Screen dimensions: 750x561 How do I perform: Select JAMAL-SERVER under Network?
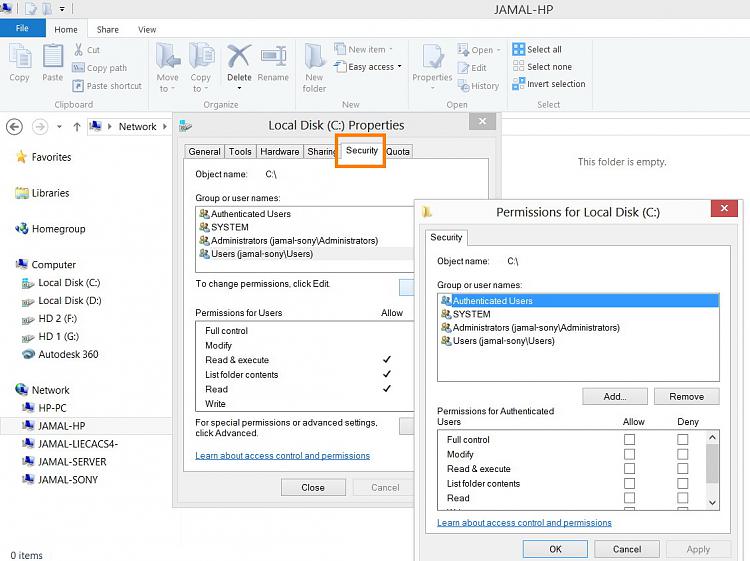click(x=72, y=462)
